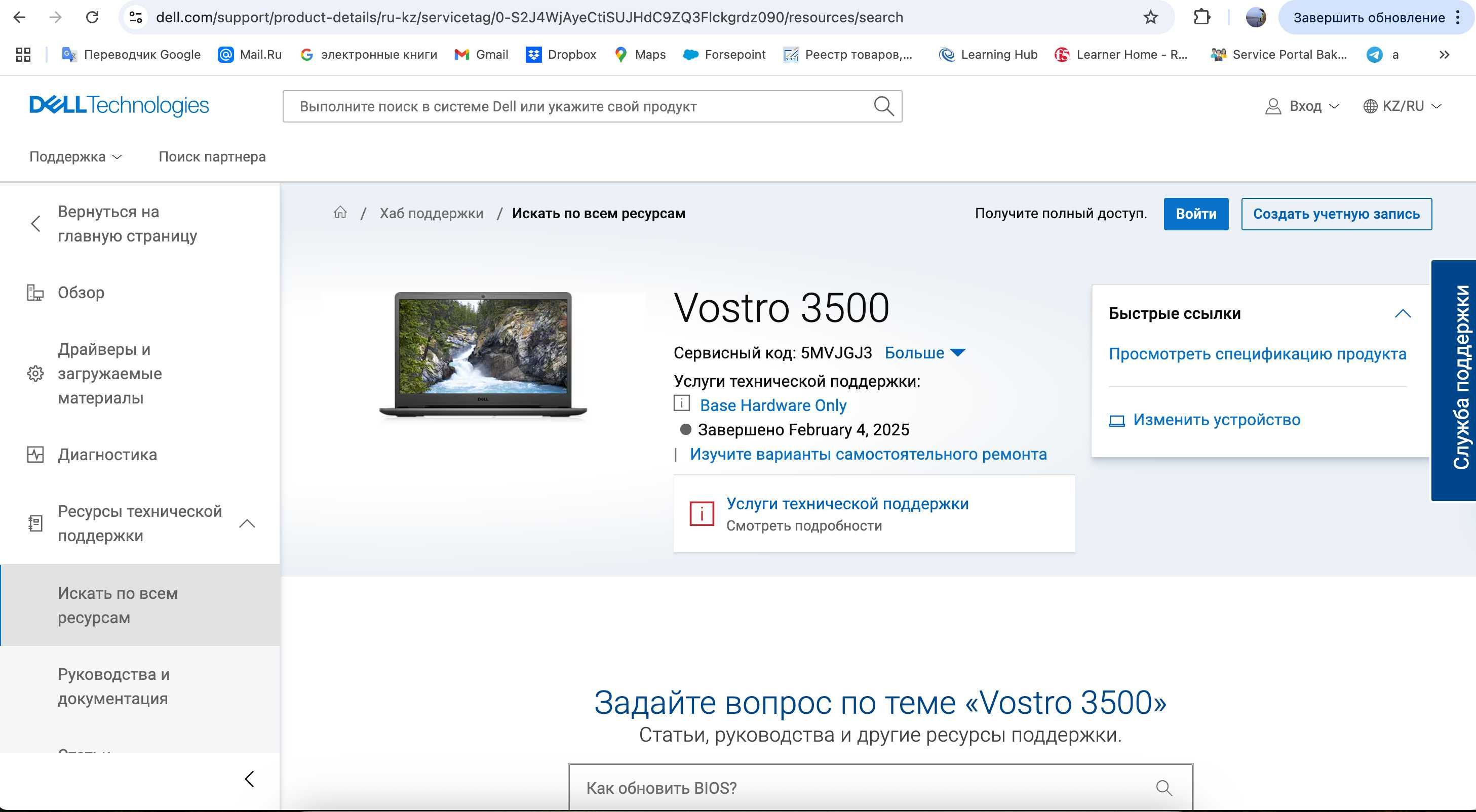Show hidden bookmarks with double chevron
Image resolution: width=1476 pixels, height=812 pixels.
1444,54
